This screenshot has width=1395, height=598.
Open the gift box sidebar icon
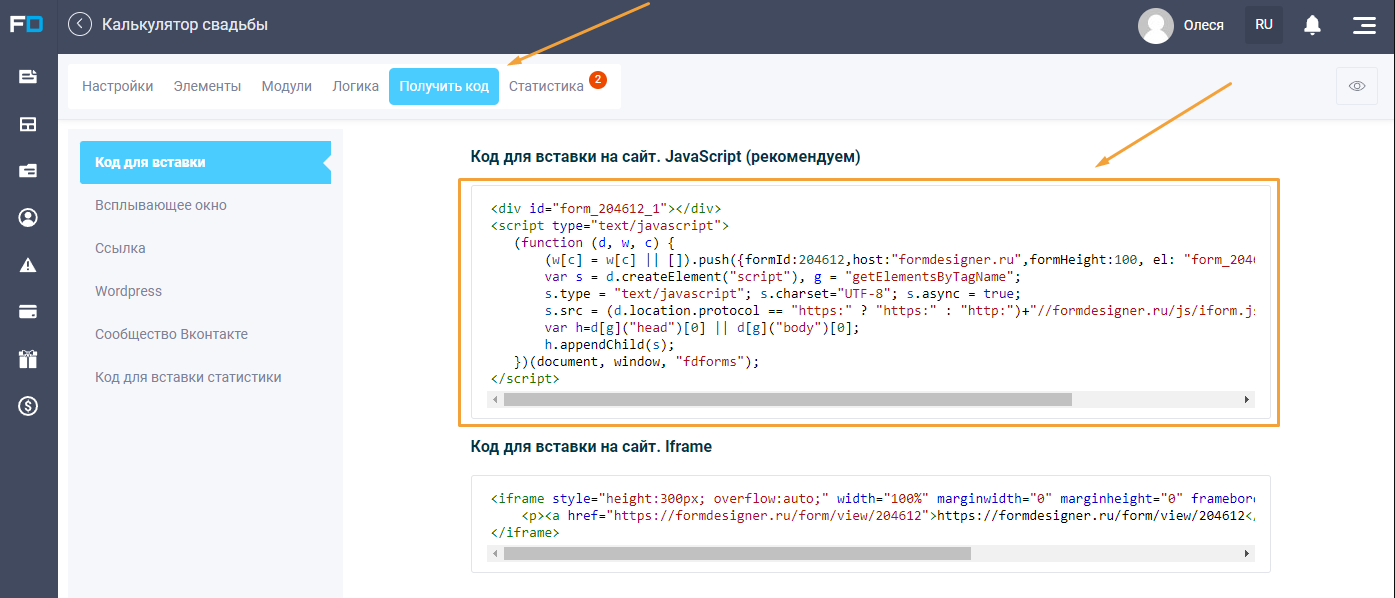28,359
